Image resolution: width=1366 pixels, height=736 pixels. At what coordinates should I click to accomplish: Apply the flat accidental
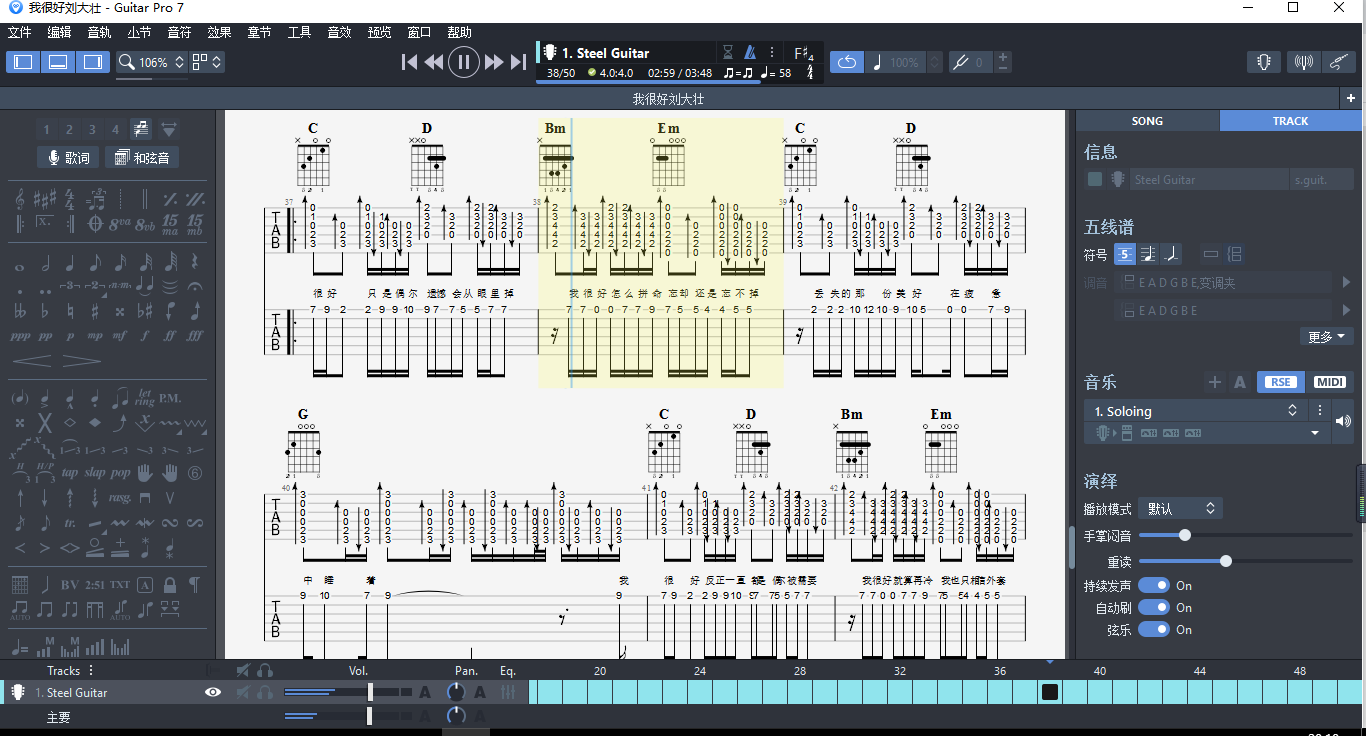coord(45,311)
